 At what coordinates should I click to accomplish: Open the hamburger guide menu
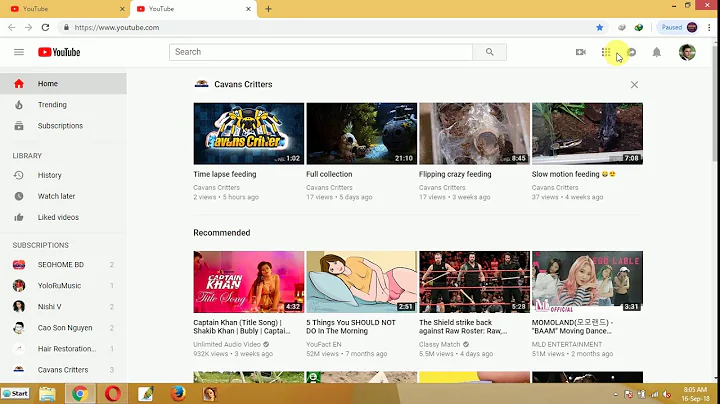(19, 52)
